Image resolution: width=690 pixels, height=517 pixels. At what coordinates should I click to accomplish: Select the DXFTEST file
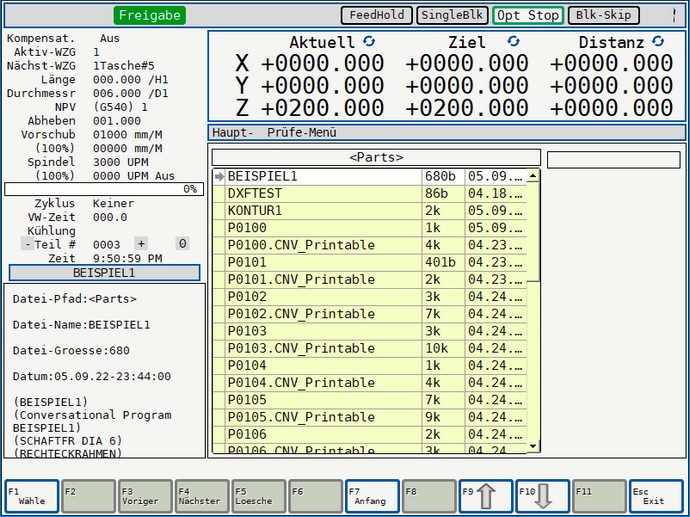pyautogui.click(x=370, y=194)
